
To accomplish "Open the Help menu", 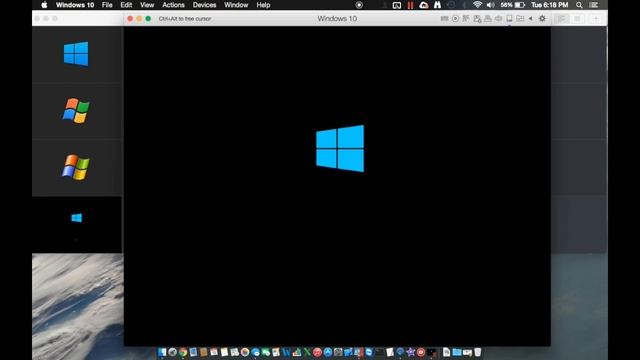I will point(263,5).
